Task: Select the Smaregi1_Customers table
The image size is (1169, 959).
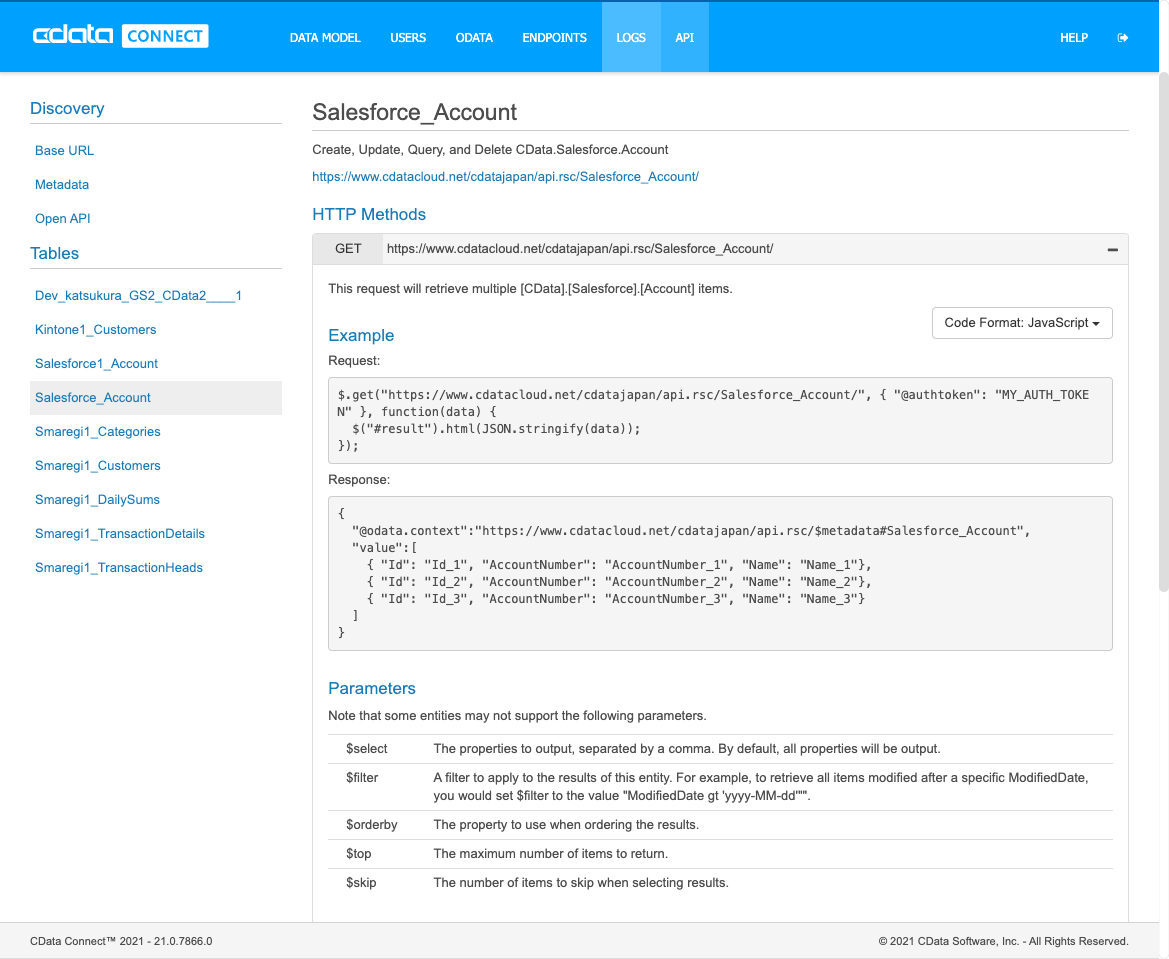Action: (x=98, y=465)
